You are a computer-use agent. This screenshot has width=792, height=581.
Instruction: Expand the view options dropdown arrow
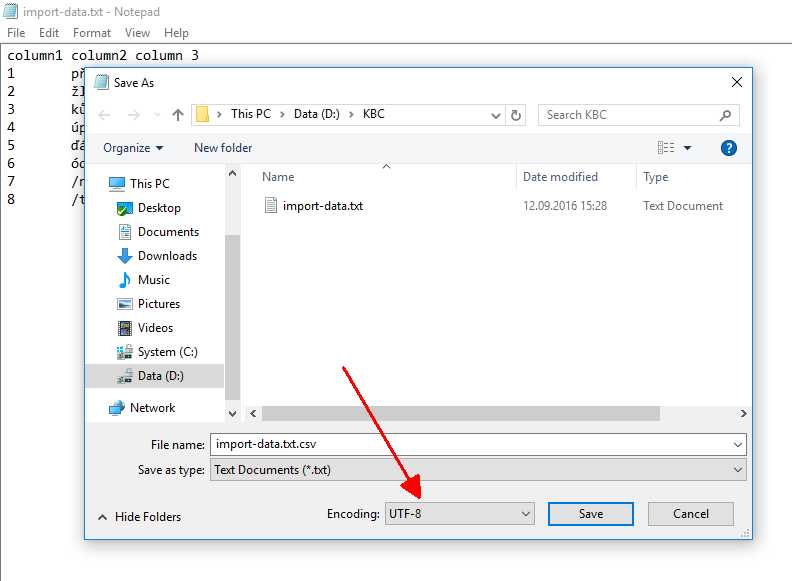click(x=687, y=148)
